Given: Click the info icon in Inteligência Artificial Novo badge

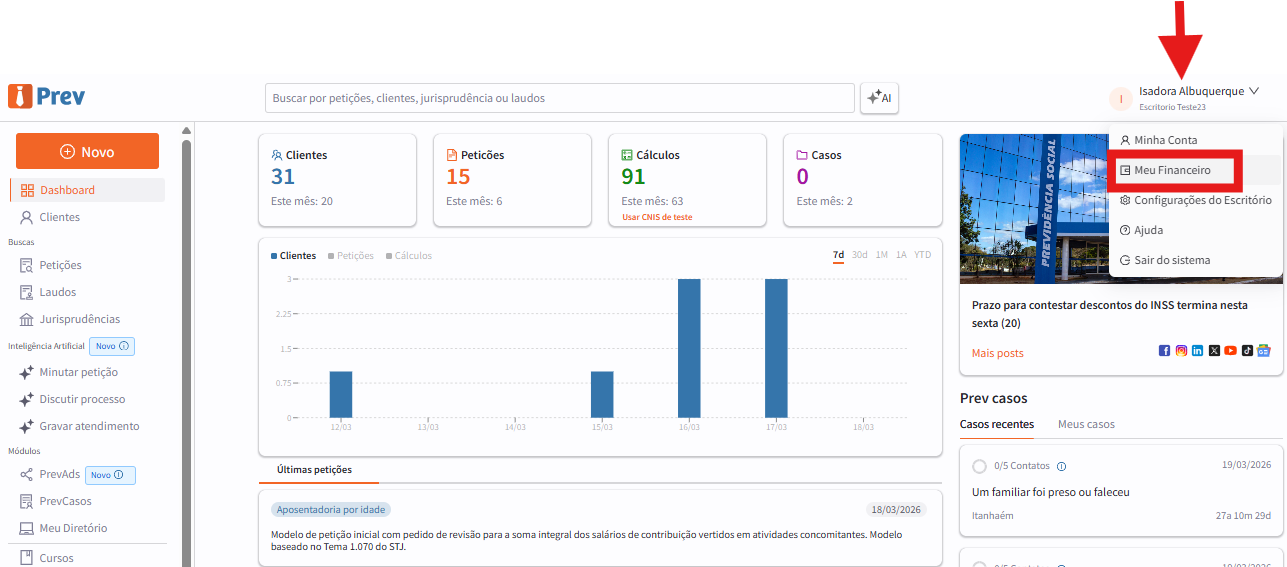Looking at the screenshot, I should 123,346.
